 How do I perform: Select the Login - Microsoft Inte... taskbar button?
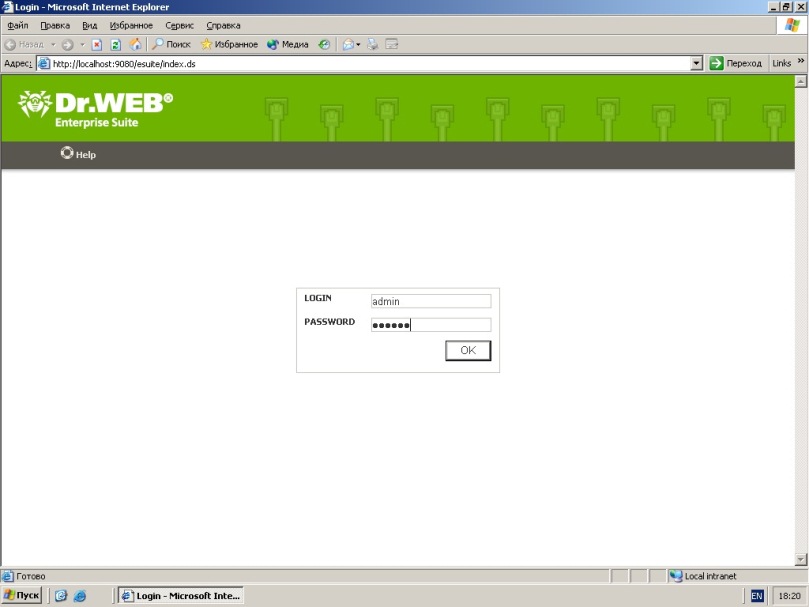point(181,596)
